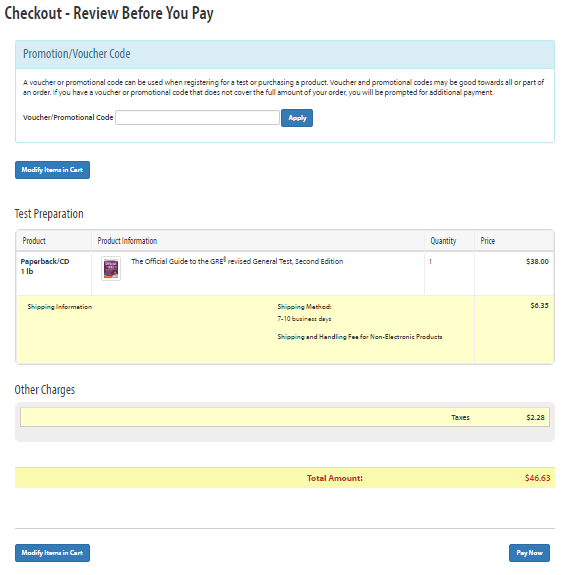
Task: Click the 7-10 business days shipping method
Action: [304, 319]
